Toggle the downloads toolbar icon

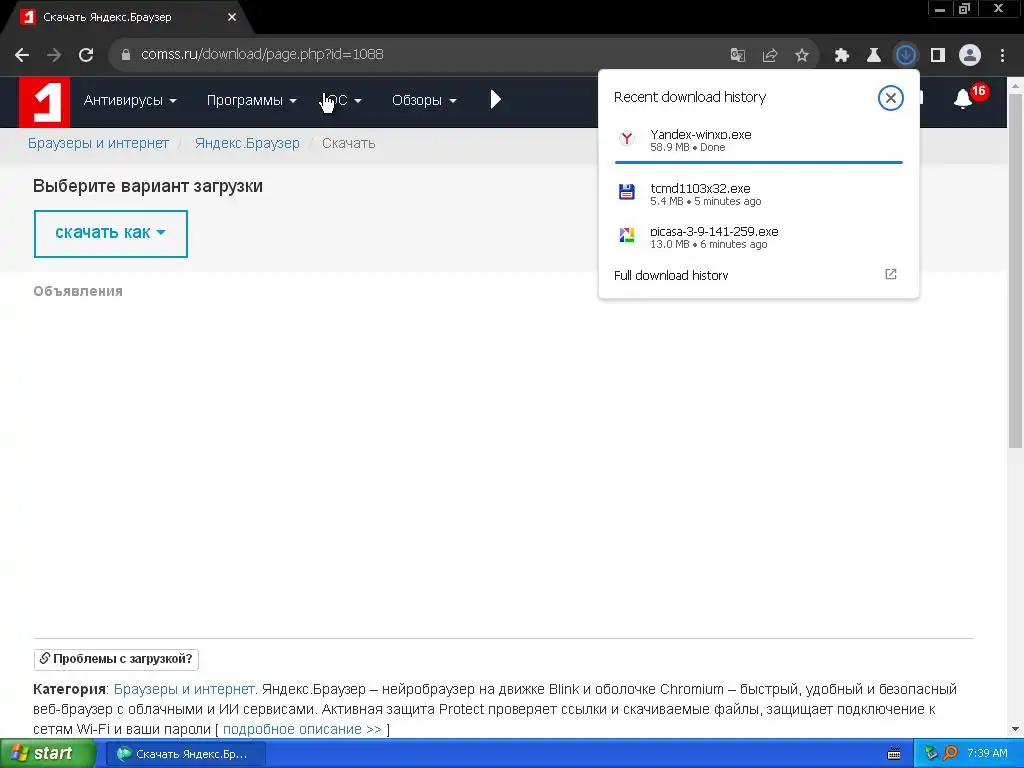906,55
